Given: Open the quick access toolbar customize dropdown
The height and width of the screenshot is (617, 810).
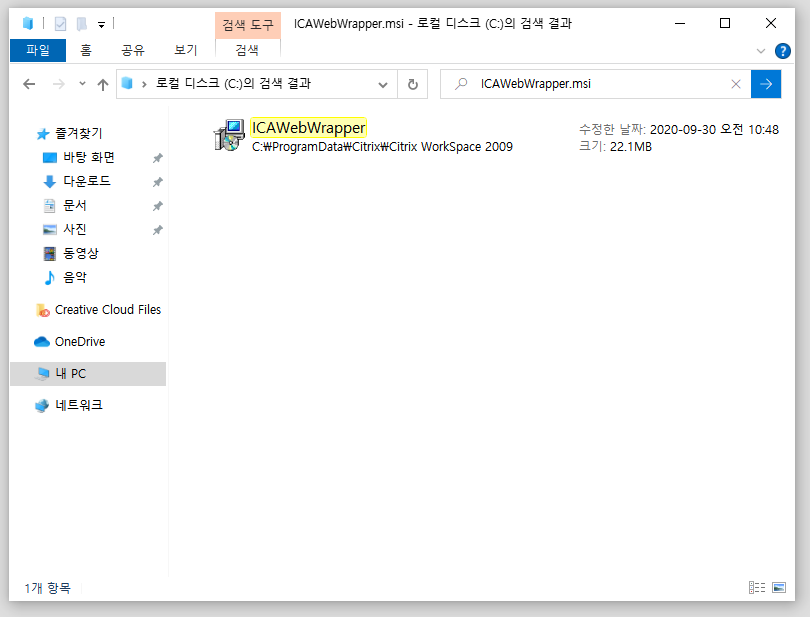Looking at the screenshot, I should [101, 24].
